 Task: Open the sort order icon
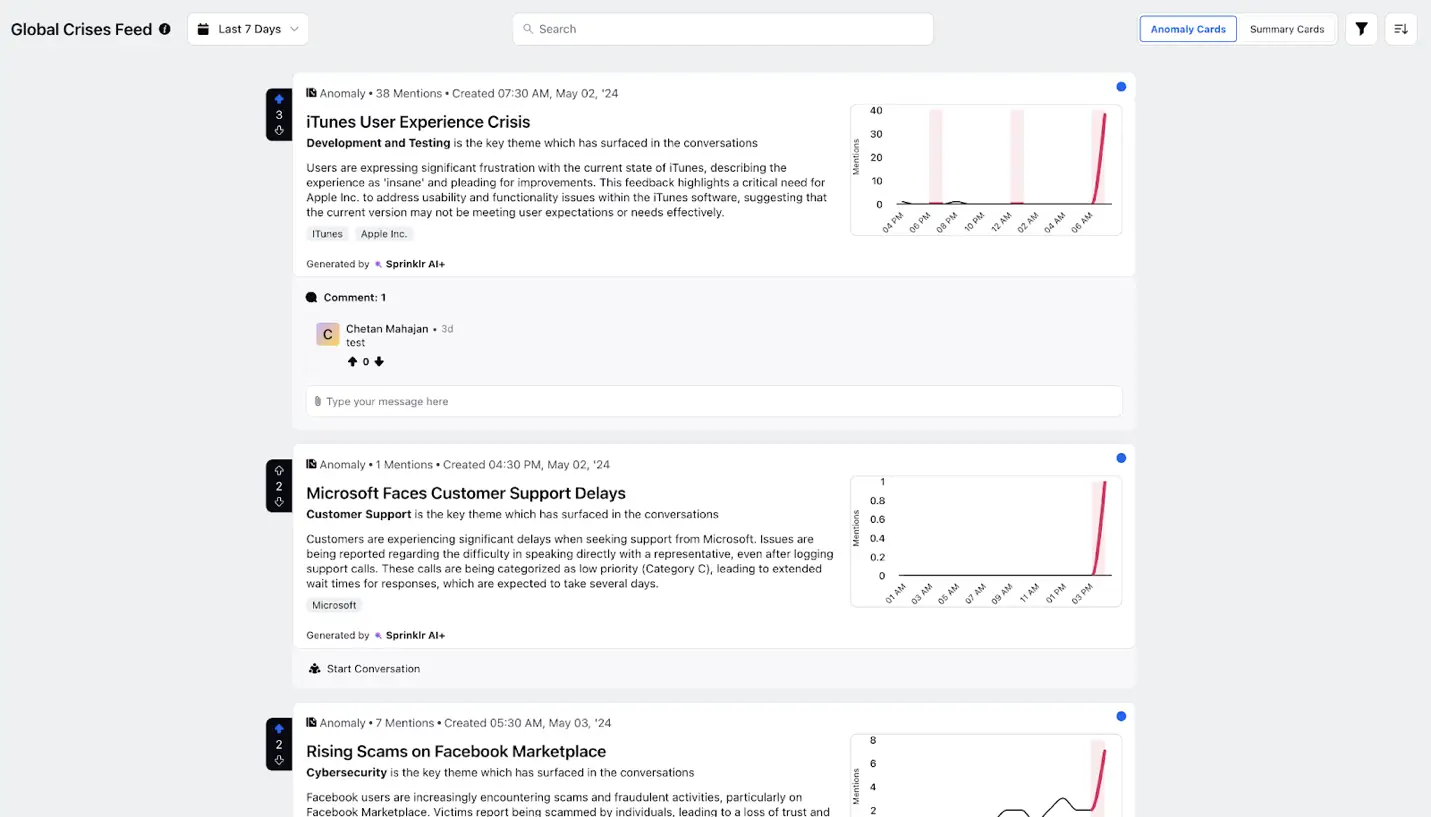point(1401,29)
